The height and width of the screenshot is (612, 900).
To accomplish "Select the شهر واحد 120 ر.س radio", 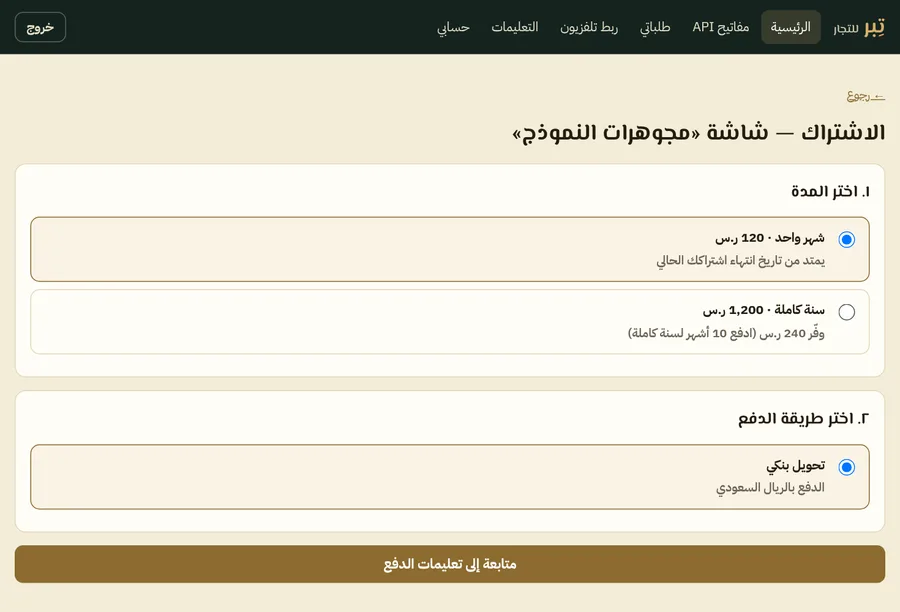I will (x=846, y=239).
